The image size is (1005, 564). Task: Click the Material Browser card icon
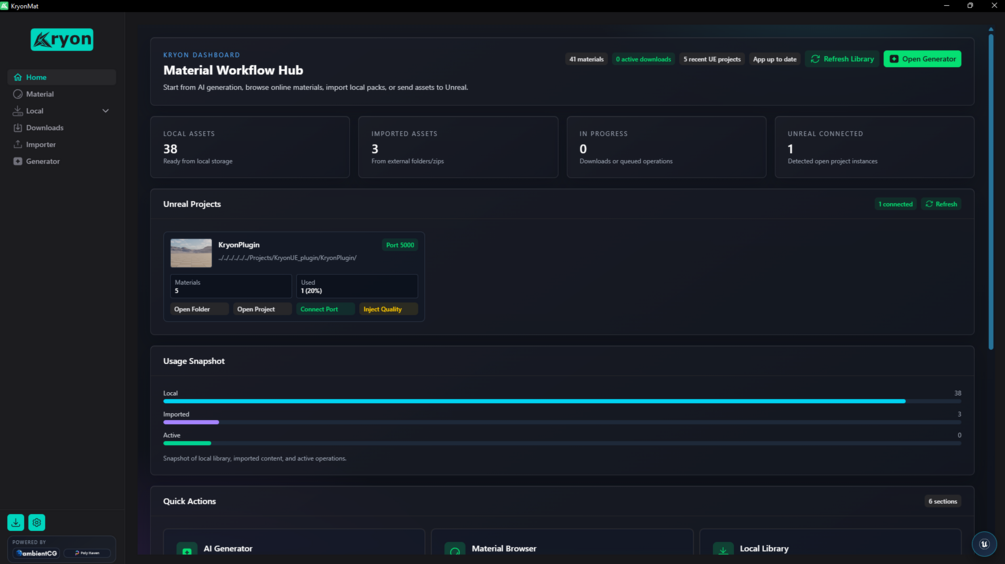point(454,549)
